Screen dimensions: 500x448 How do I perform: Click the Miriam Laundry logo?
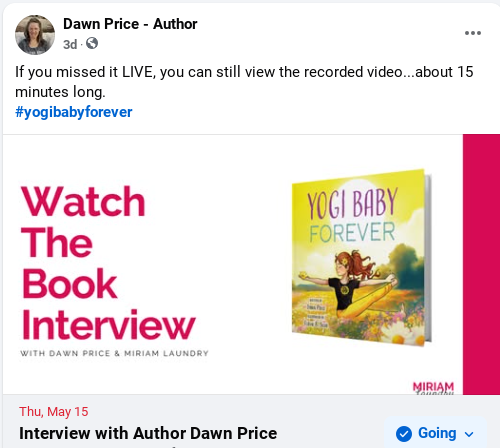coord(433,388)
